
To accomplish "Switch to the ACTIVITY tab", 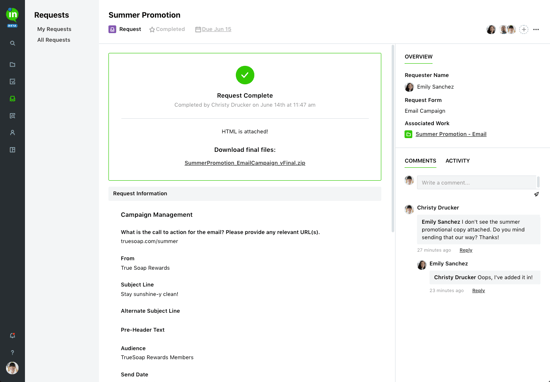I will click(457, 161).
